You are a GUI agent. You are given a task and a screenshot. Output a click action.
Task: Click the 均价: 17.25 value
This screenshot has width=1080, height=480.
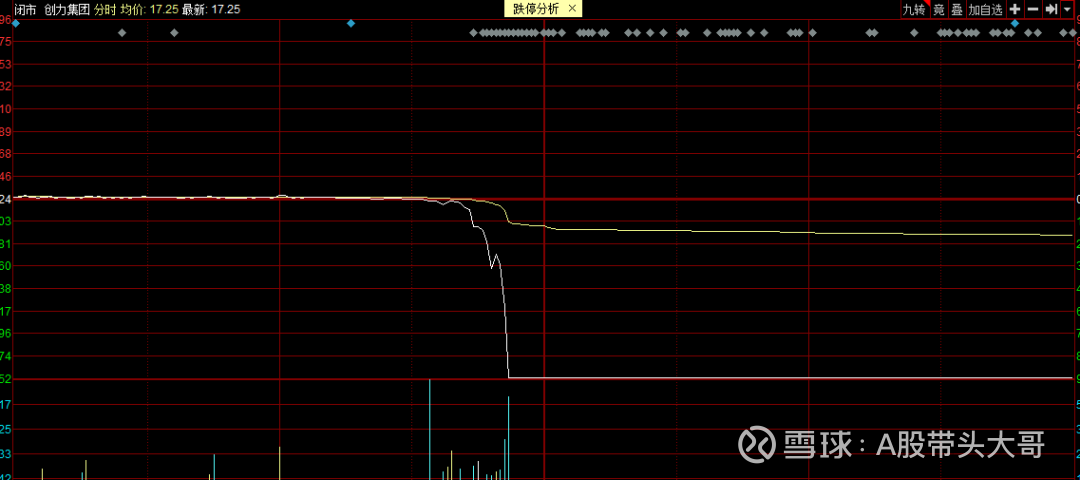click(x=149, y=10)
